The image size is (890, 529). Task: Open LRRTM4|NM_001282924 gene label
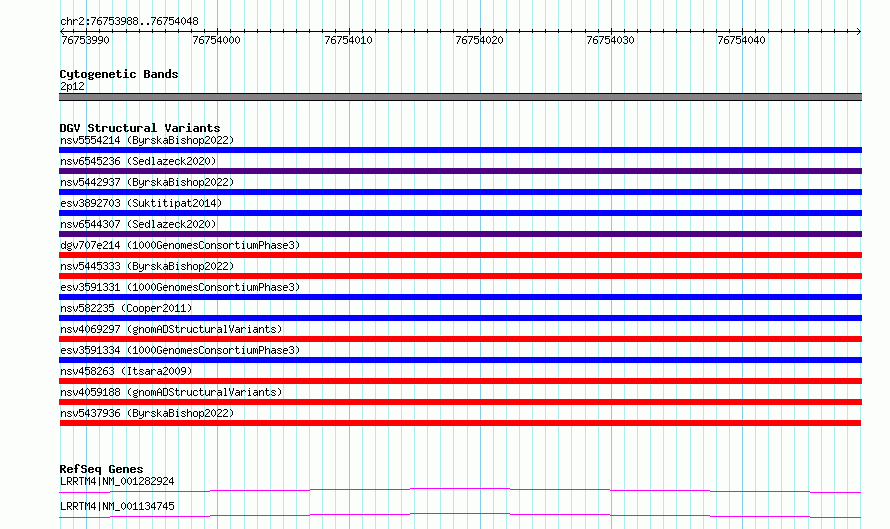117,481
